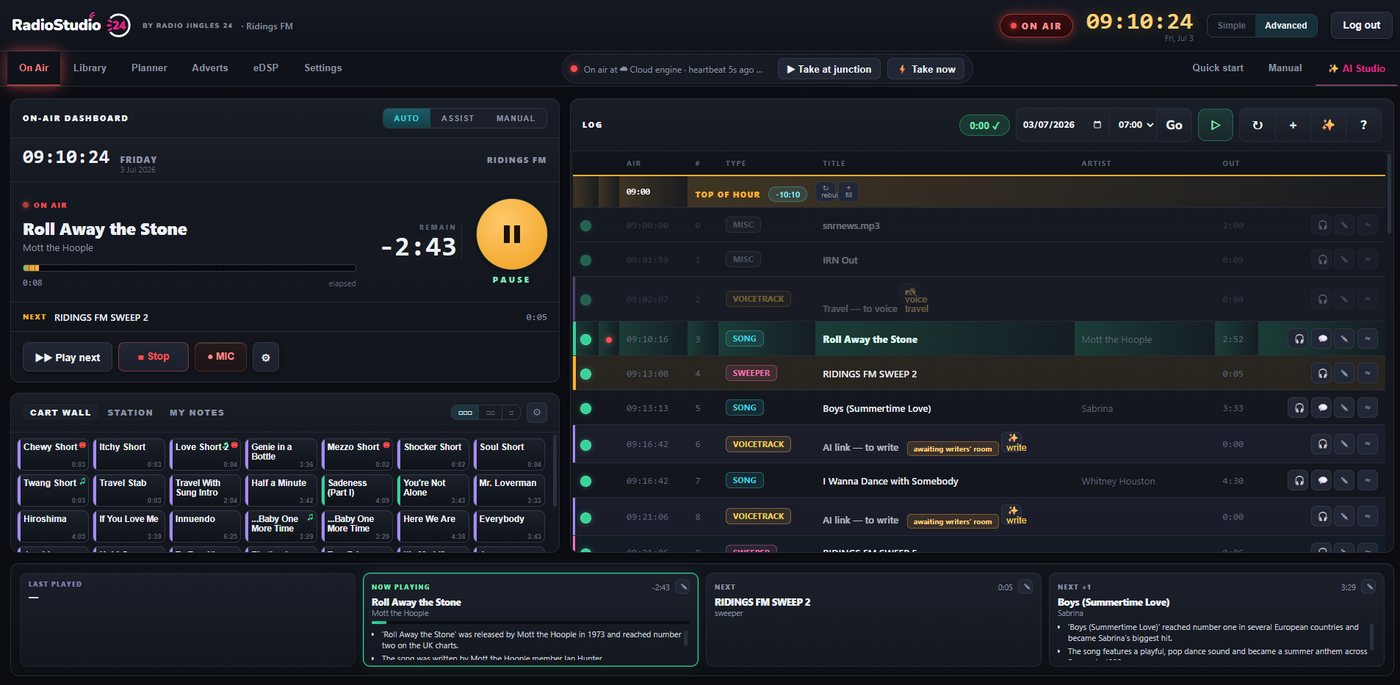Select Advanced view mode
Screen dimensions: 1400x685
click(x=1286, y=25)
